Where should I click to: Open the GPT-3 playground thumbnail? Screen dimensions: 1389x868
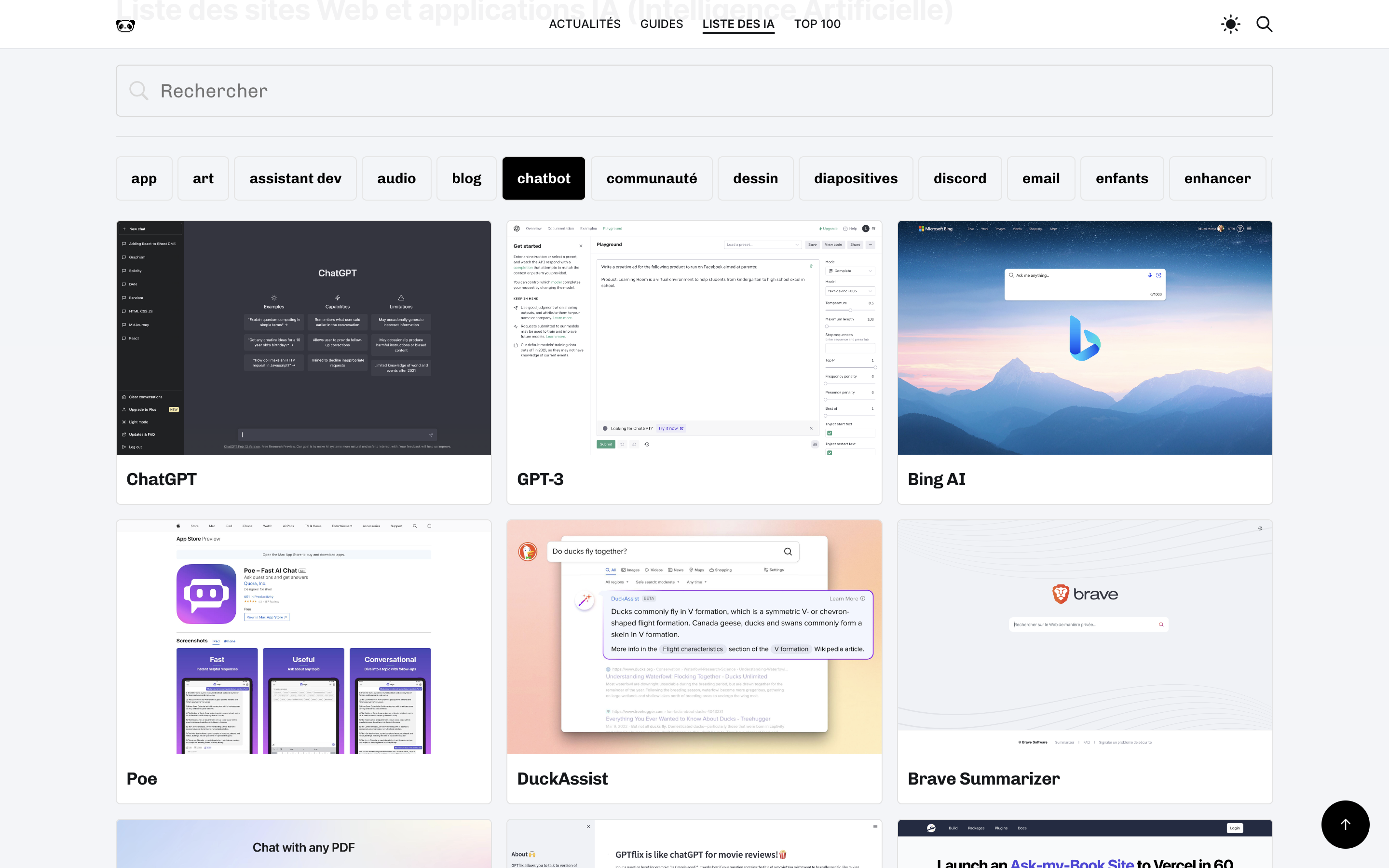(694, 338)
